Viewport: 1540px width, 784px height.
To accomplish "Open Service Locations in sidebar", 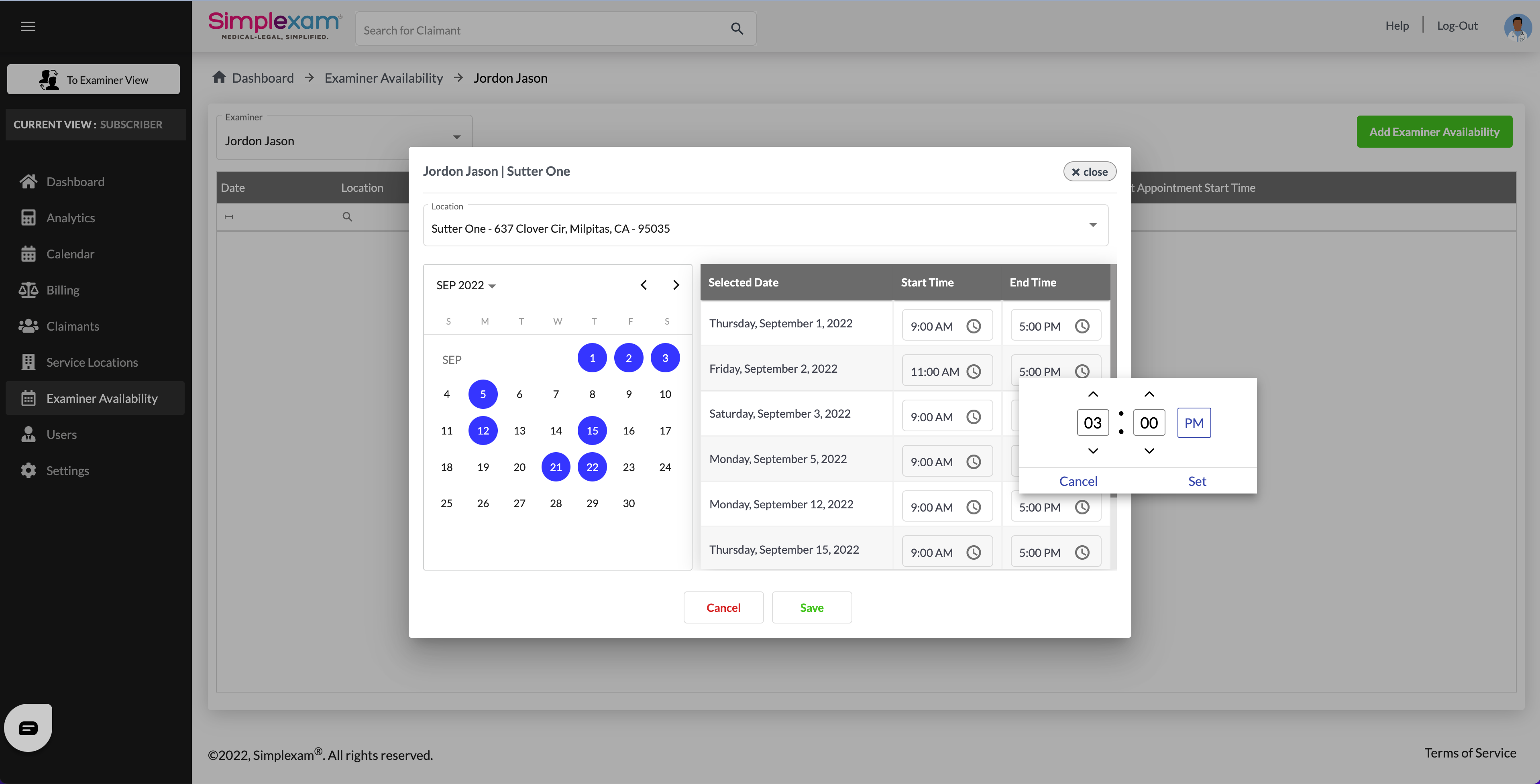I will click(x=92, y=362).
